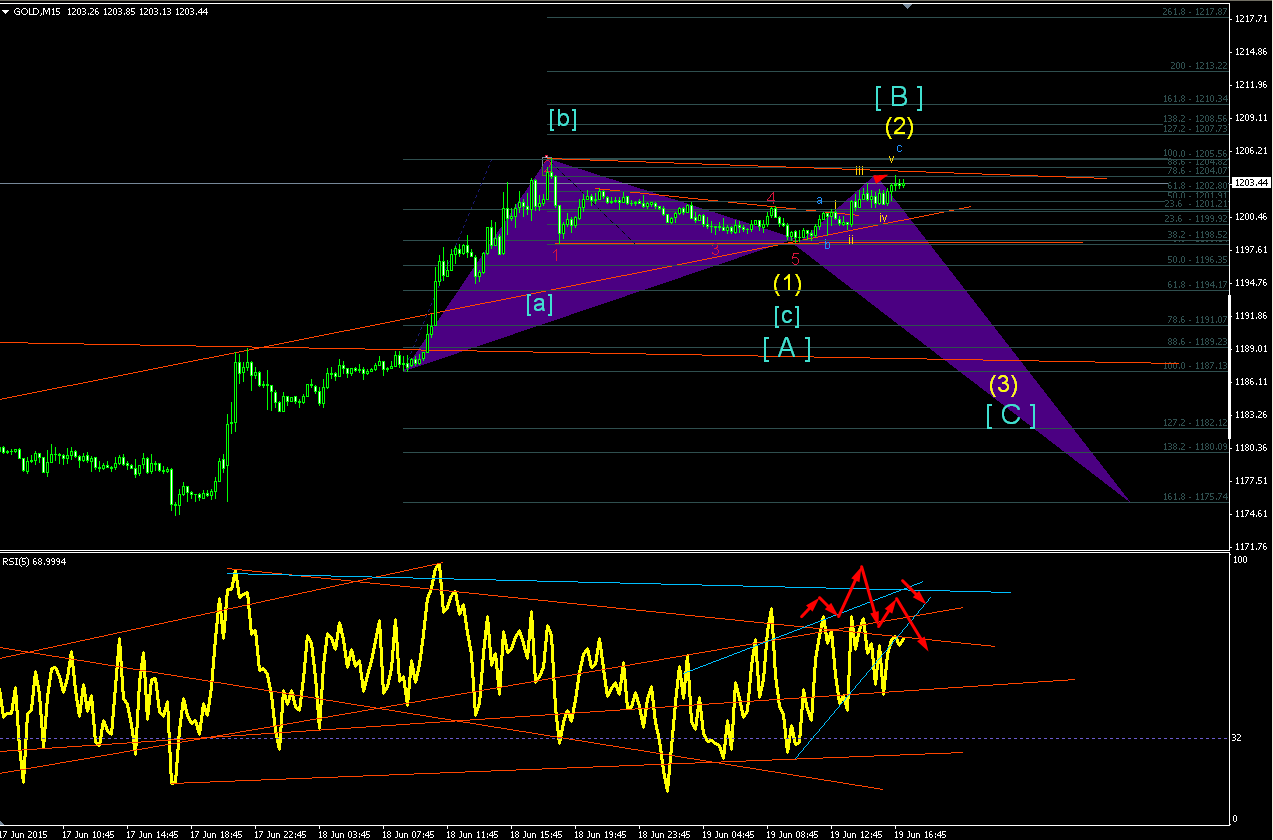1273x840 pixels.
Task: Click price scale value 1183.26
Action: coord(1251,414)
